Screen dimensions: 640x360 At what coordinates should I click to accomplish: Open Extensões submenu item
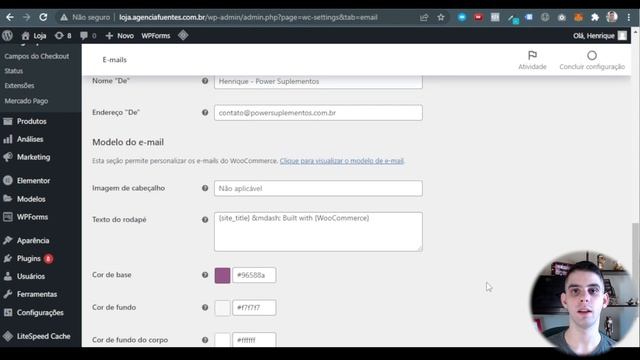pos(19,85)
